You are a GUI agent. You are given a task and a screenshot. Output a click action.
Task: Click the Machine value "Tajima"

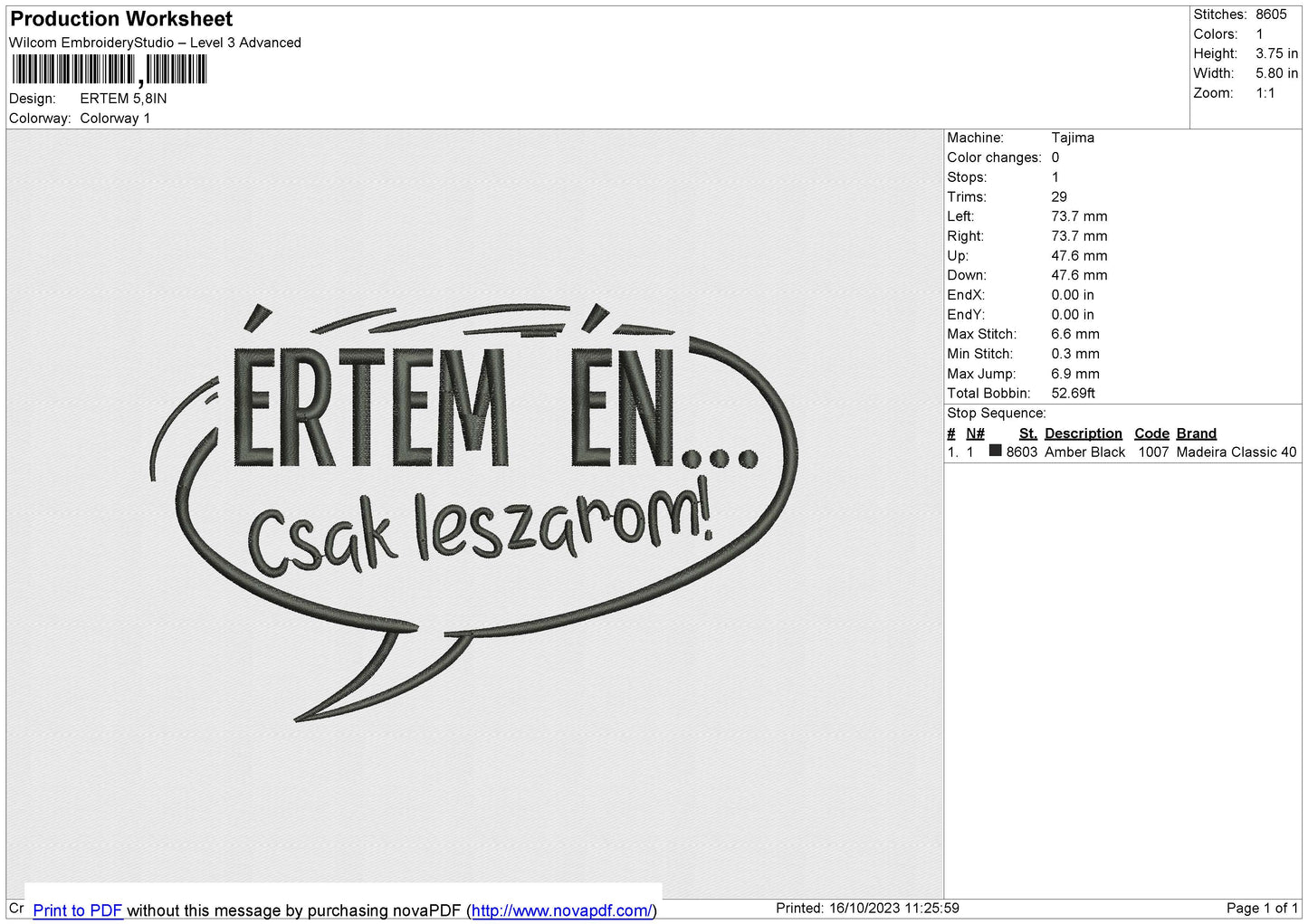coord(1073,138)
